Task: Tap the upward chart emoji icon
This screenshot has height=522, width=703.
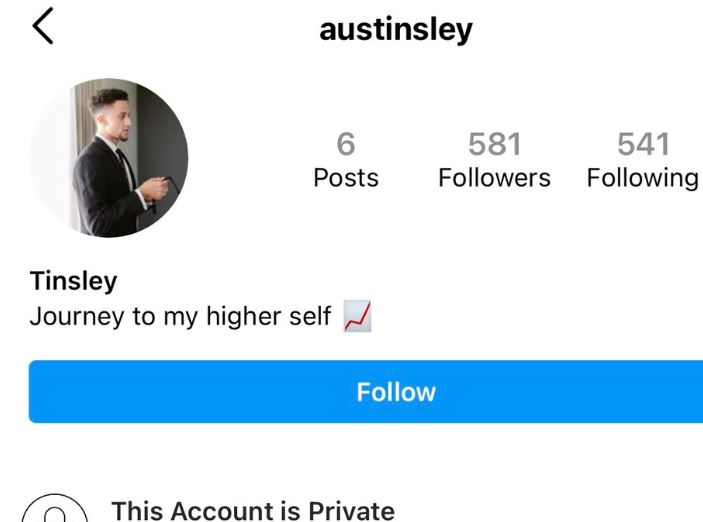Action: [357, 316]
